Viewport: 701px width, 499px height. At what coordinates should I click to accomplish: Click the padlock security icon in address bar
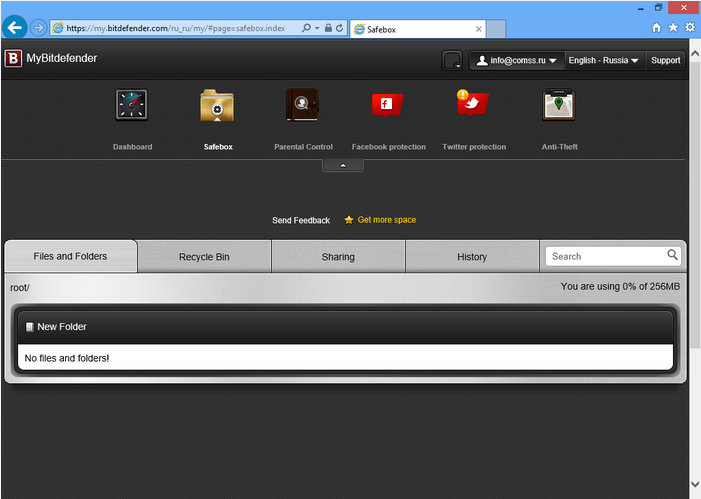[328, 28]
